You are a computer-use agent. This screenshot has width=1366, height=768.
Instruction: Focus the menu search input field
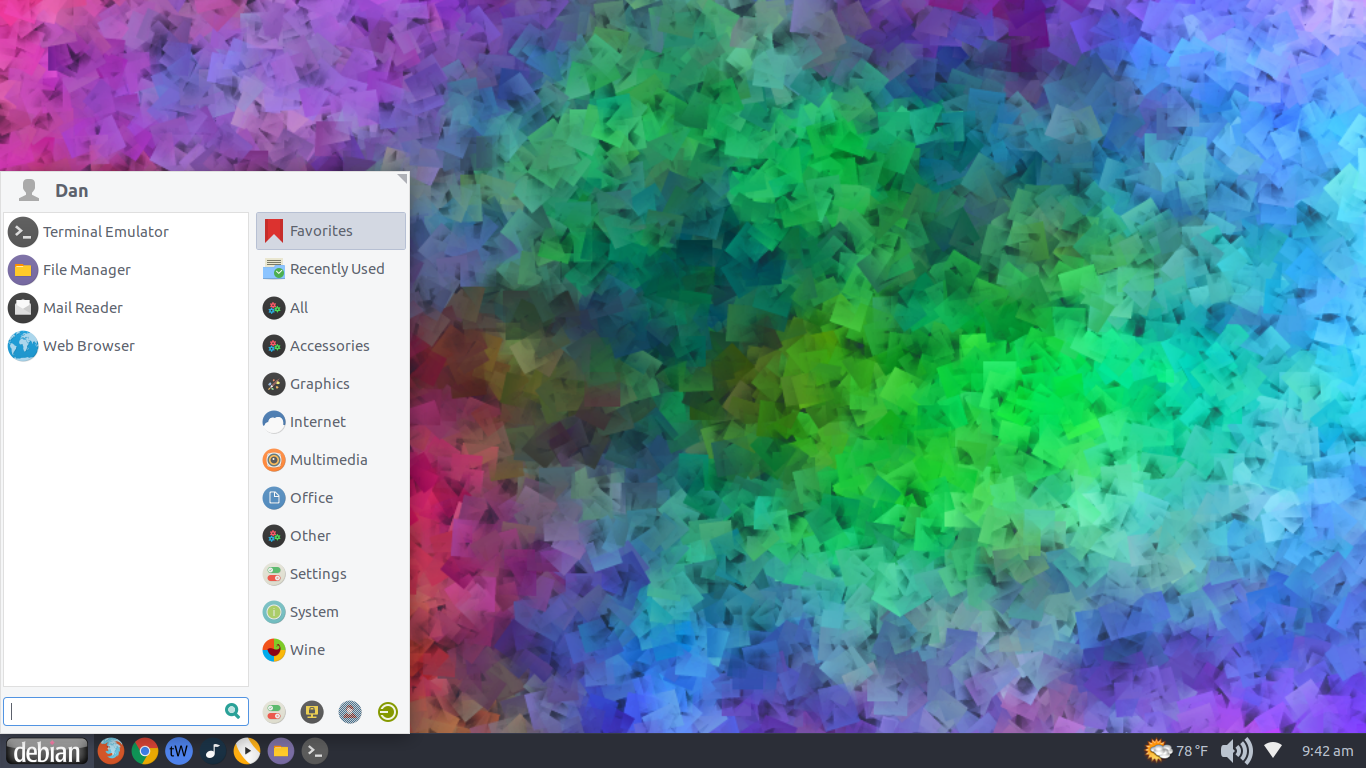coord(126,711)
